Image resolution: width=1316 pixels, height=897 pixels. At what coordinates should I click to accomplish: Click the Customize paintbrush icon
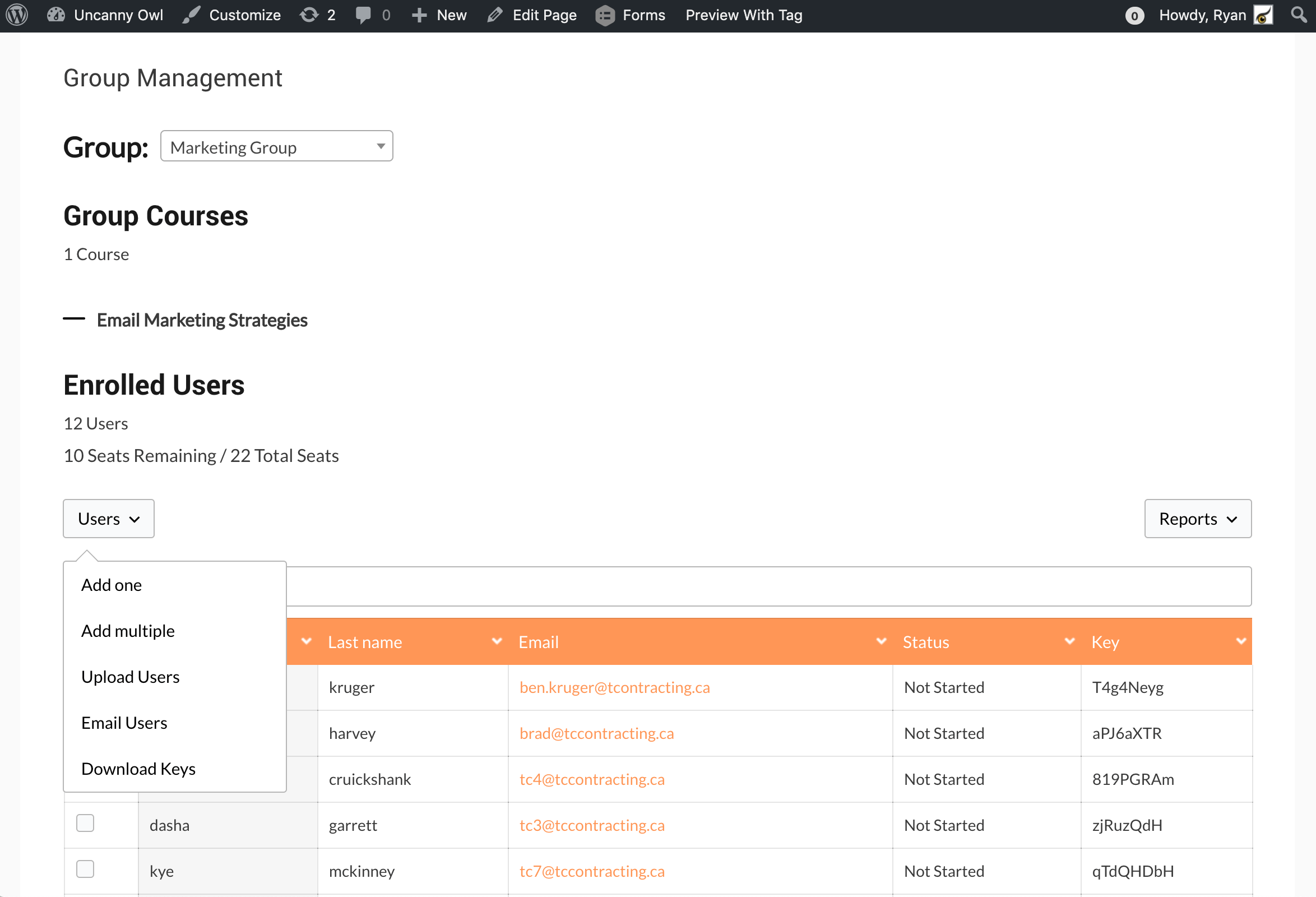pos(191,15)
